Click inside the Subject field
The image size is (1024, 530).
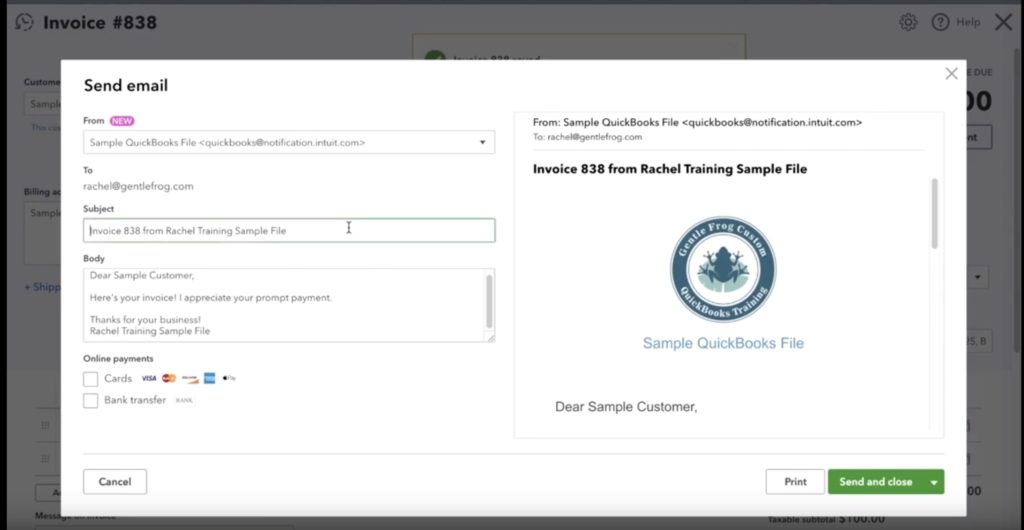click(289, 231)
